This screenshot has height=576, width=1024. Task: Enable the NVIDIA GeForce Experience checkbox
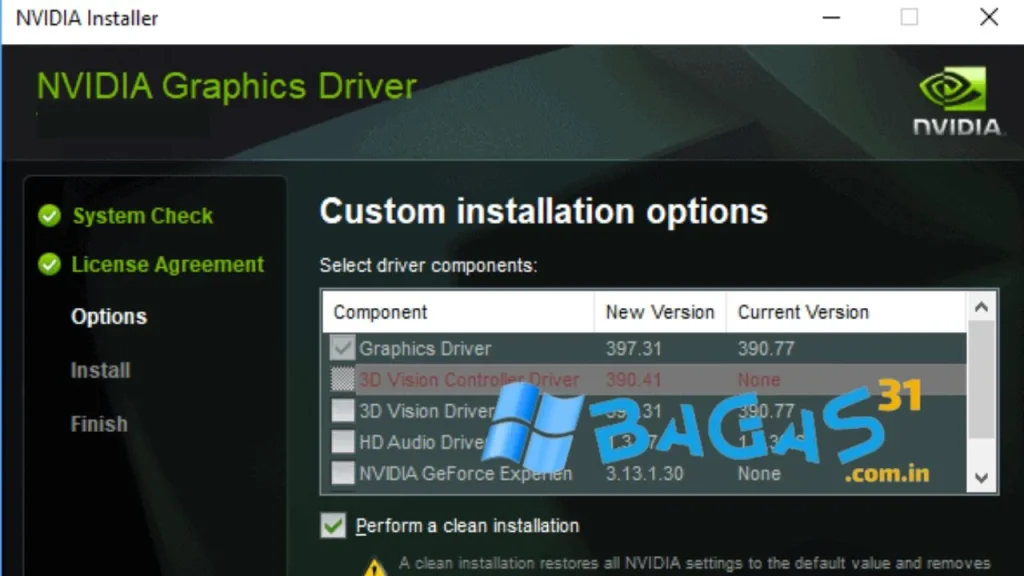[342, 473]
